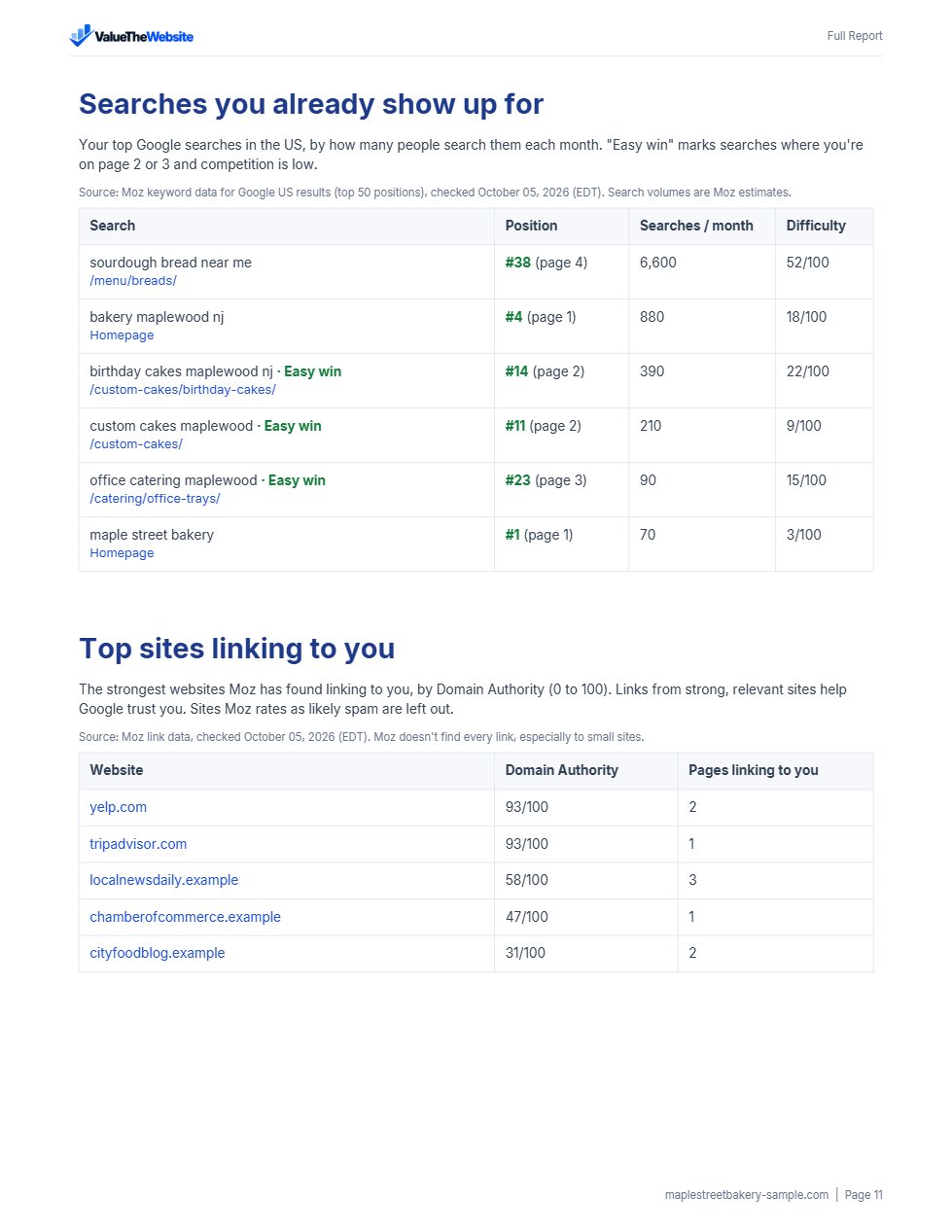Screen dimensions: 952x1232
Task: Open the /custom-cakes/ page link
Action: pos(136,444)
